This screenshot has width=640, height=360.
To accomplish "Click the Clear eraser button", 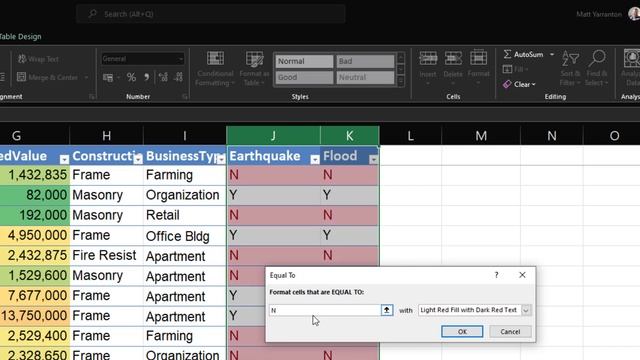I will pyautogui.click(x=520, y=84).
